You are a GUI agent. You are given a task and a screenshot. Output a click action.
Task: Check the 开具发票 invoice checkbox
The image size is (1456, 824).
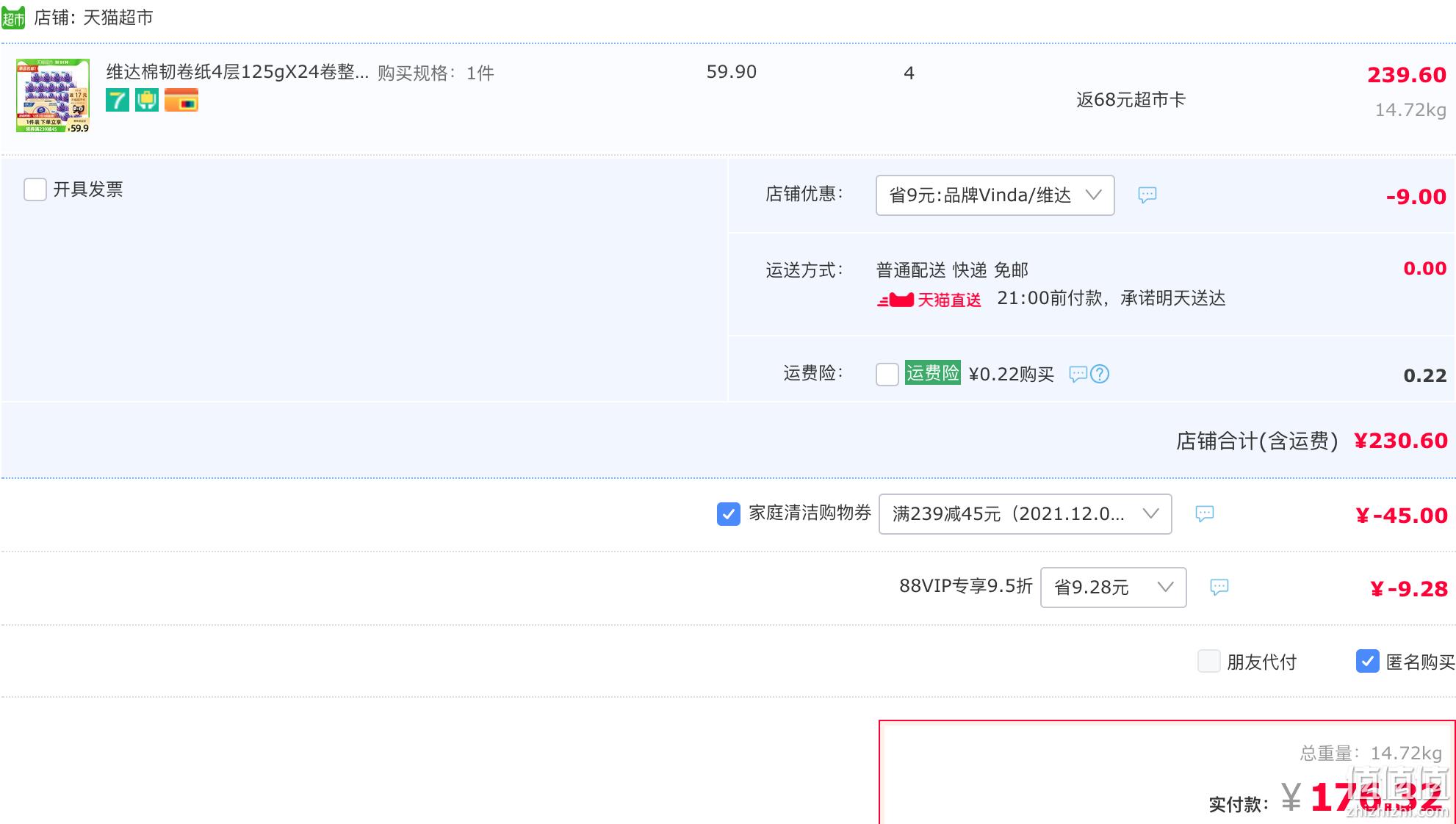click(x=35, y=189)
